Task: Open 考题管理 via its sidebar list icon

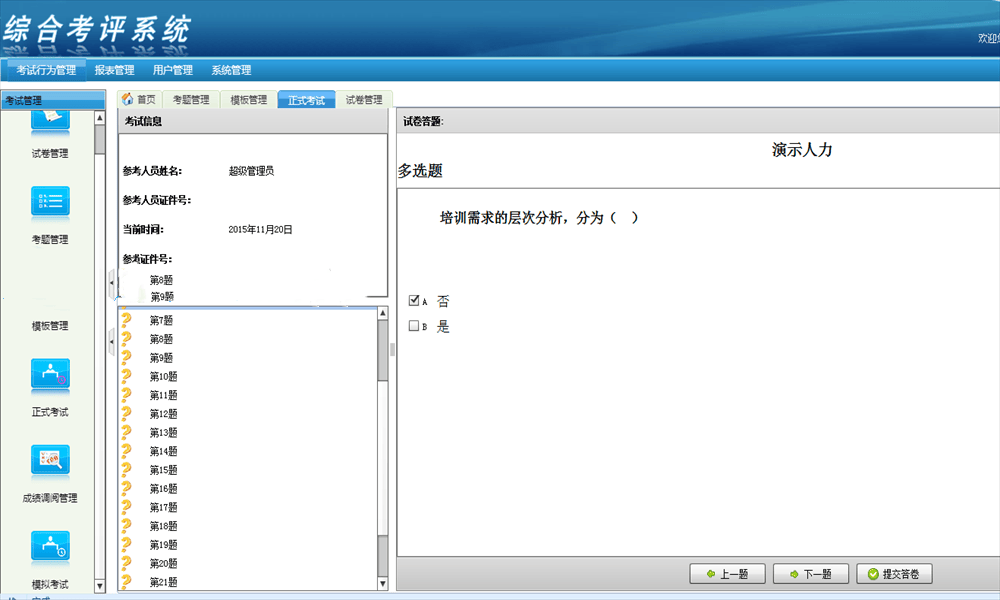Action: pyautogui.click(x=50, y=200)
